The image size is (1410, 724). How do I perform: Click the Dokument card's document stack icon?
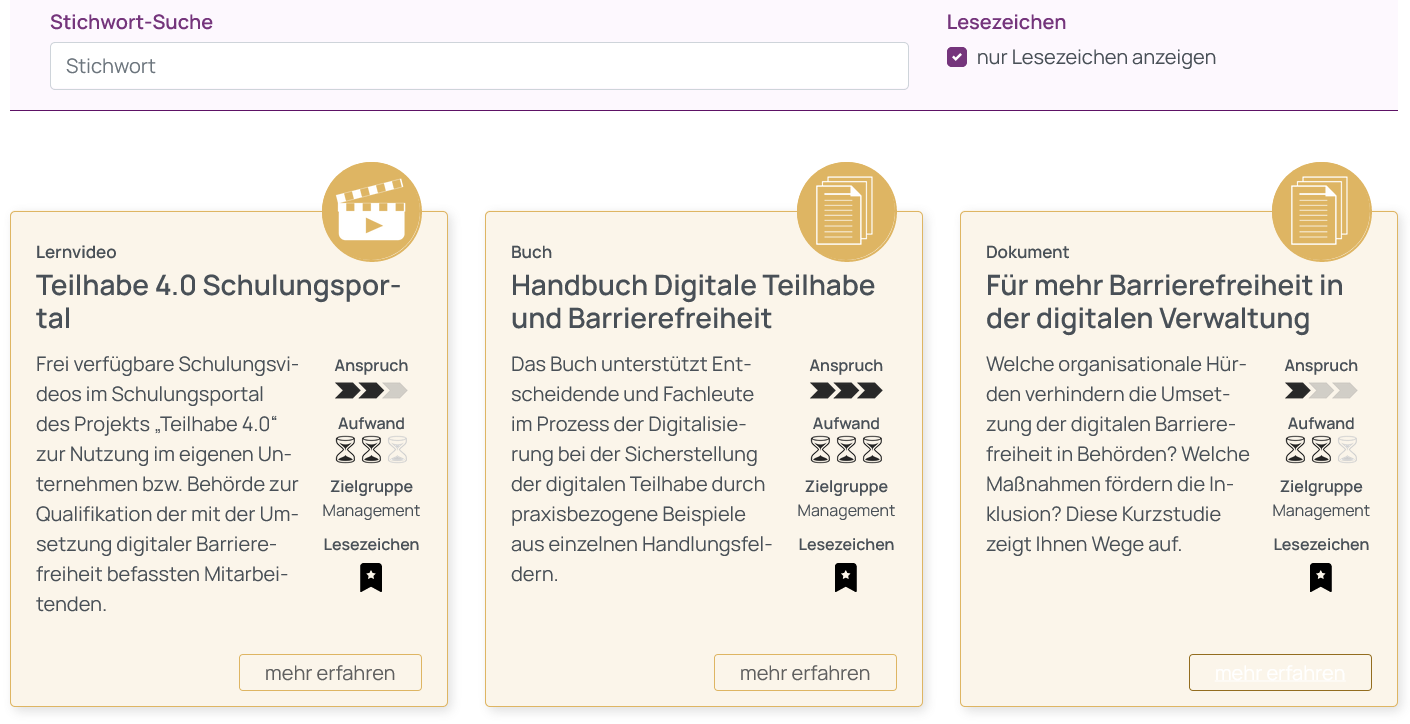[1322, 212]
